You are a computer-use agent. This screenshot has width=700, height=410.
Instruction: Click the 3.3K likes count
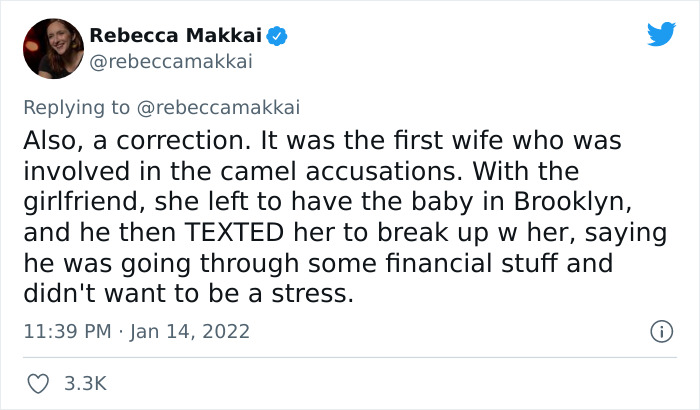(86, 383)
